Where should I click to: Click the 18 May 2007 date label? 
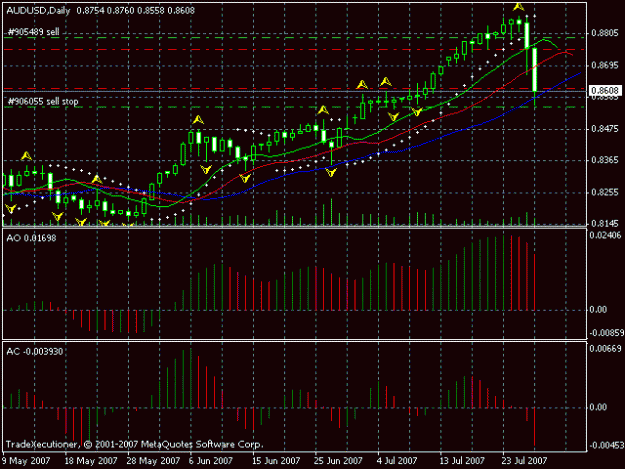click(x=91, y=461)
